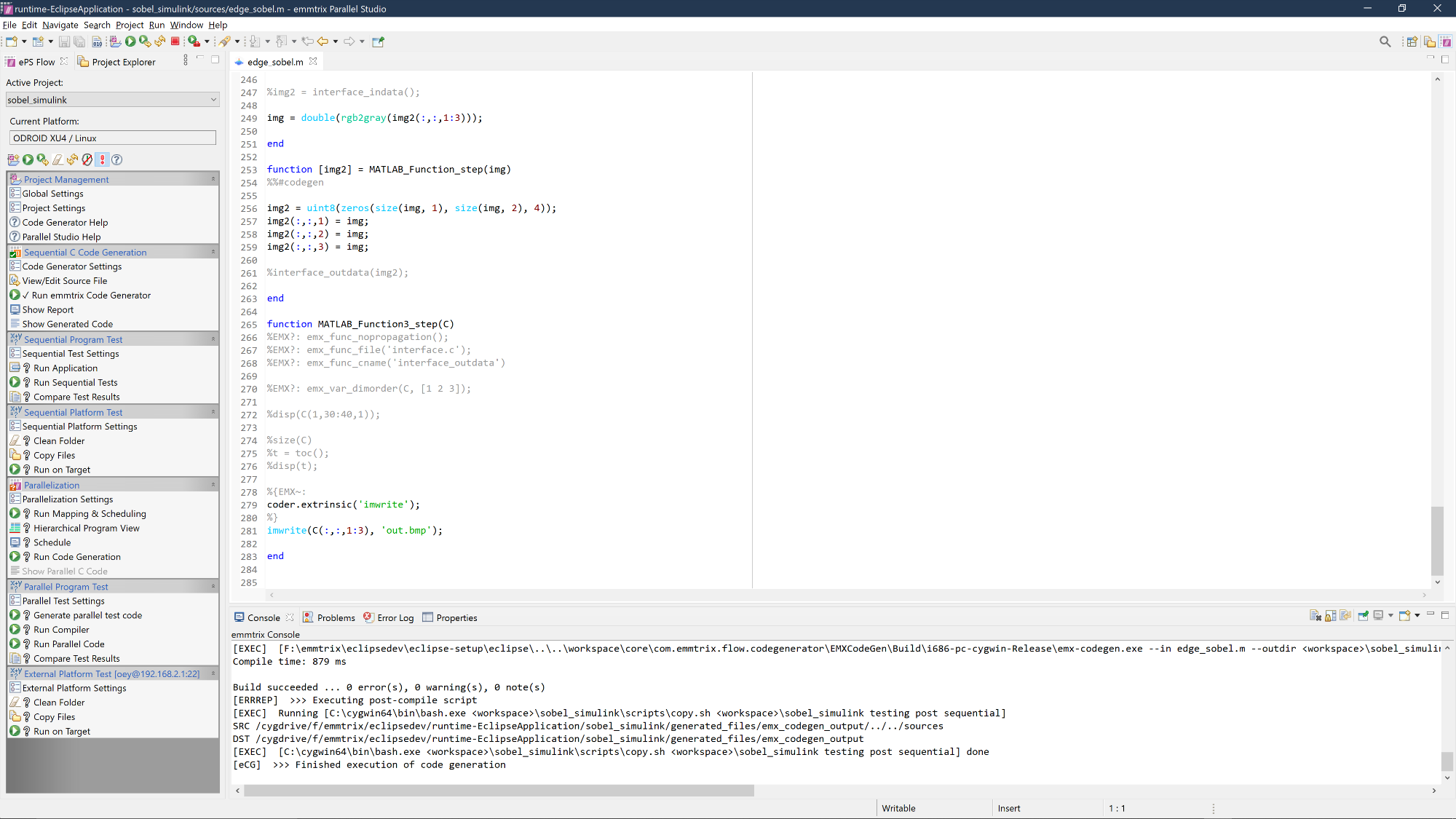Image resolution: width=1456 pixels, height=819 pixels.
Task: Switch to the Error Log tab
Action: point(389,617)
